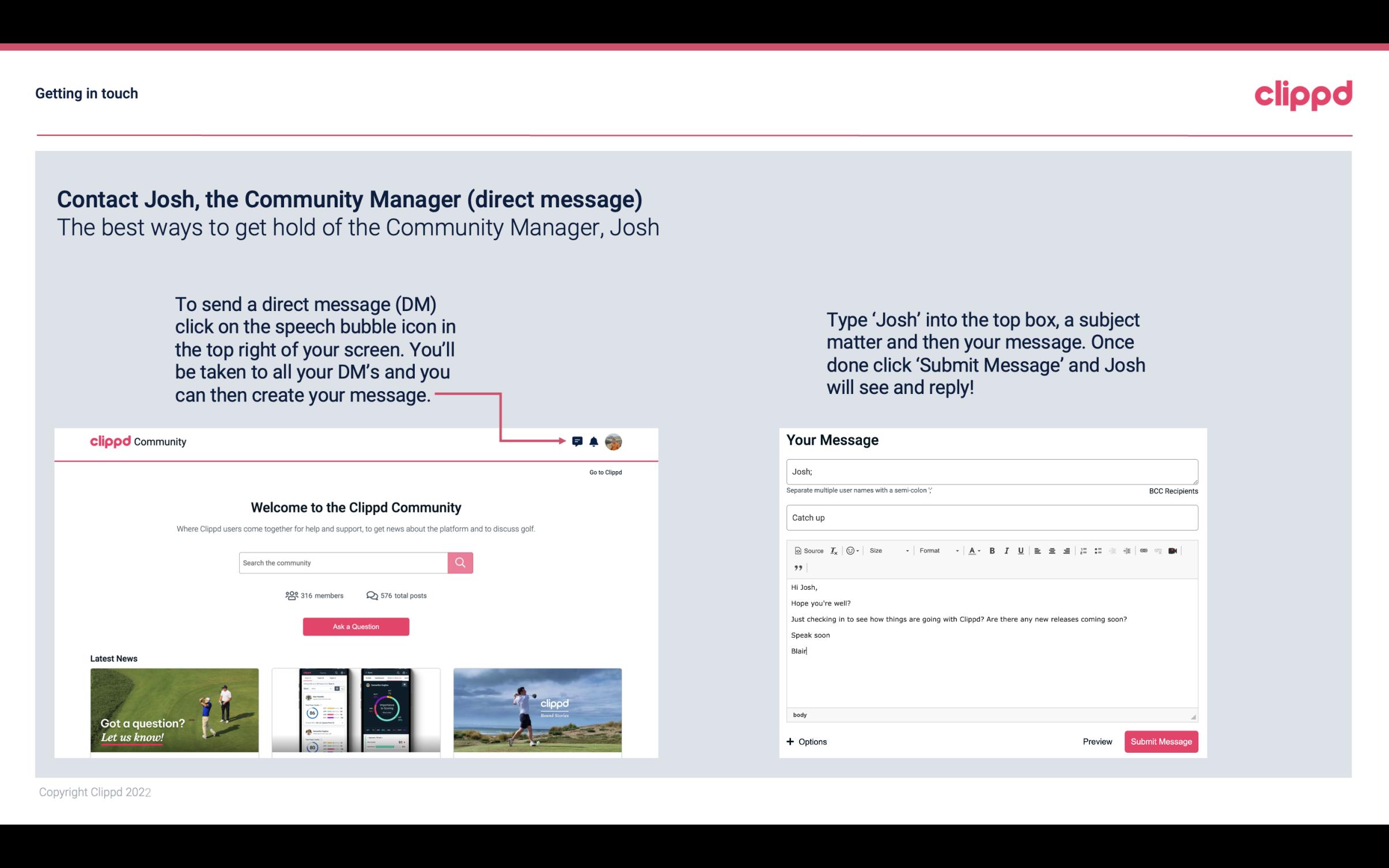The height and width of the screenshot is (868, 1389).
Task: Click the Source code toggle icon
Action: click(x=806, y=550)
